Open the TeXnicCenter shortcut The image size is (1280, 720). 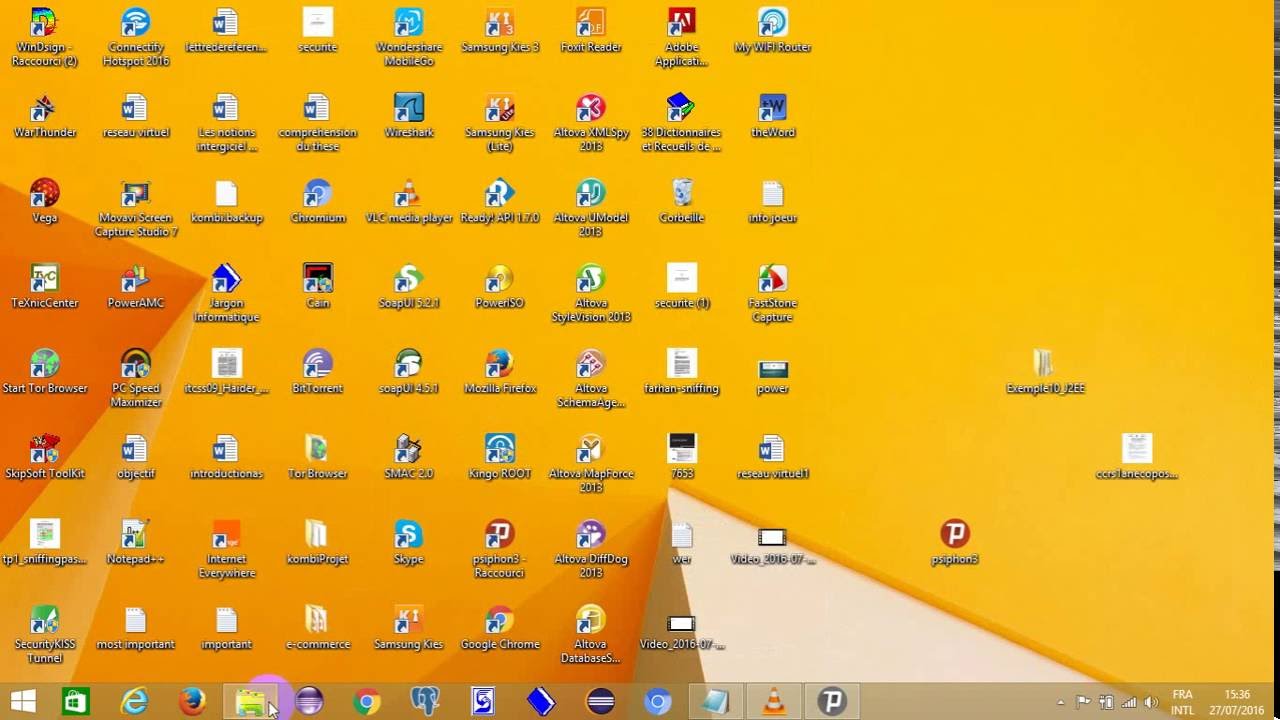click(44, 285)
